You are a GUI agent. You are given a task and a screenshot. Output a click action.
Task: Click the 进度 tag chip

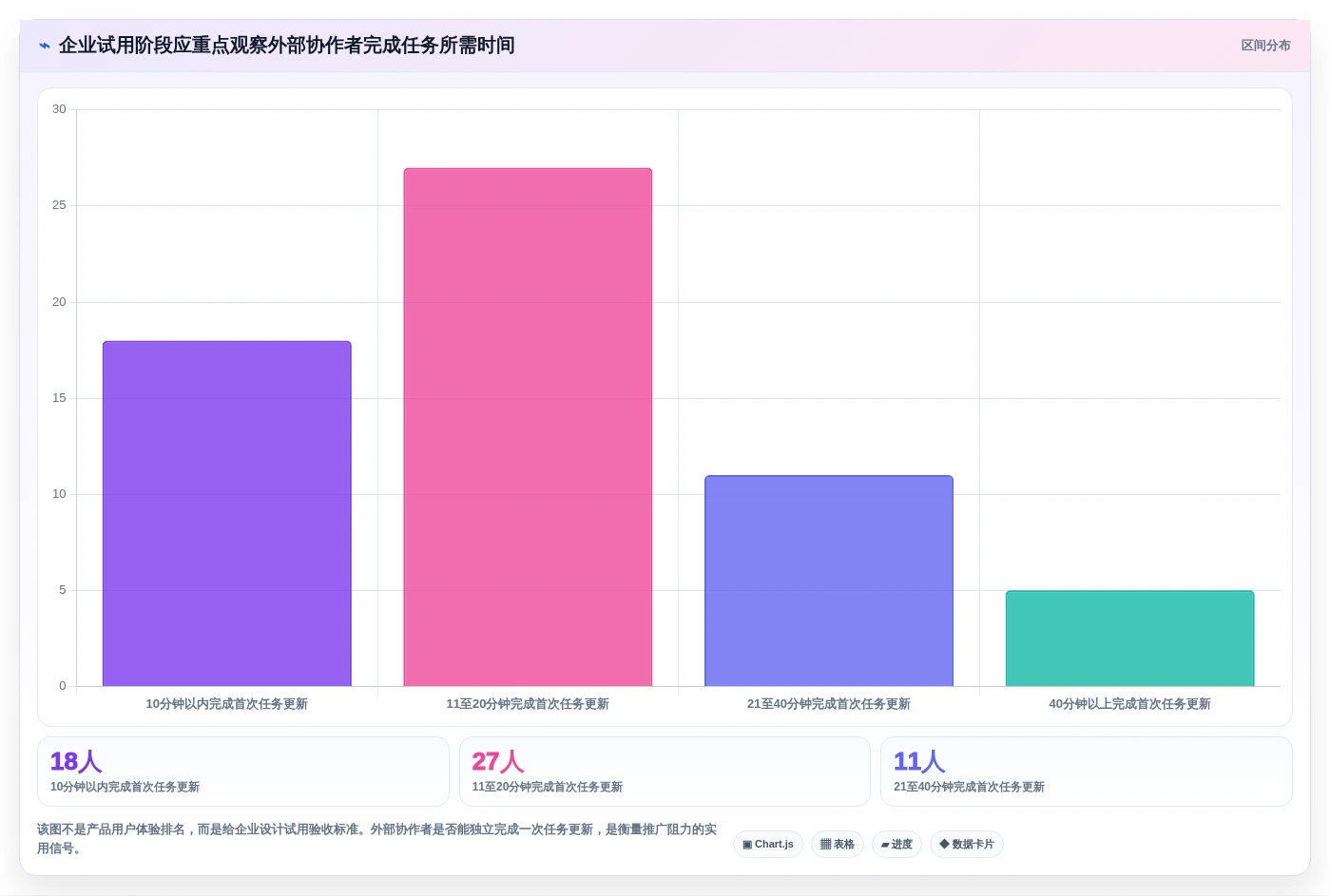[x=896, y=844]
